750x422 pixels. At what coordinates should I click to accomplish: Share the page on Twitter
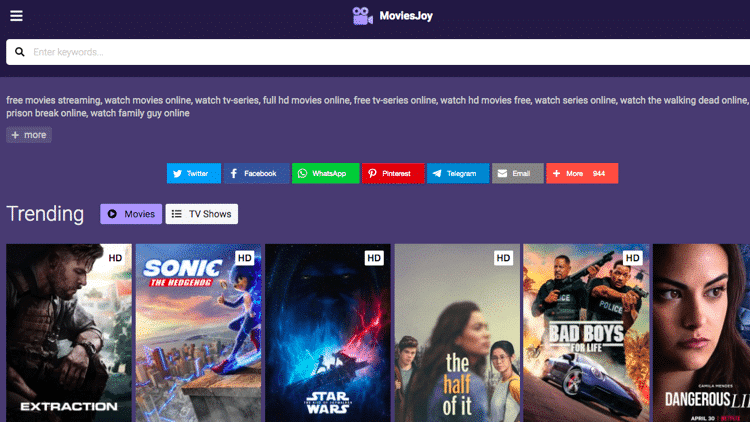[193, 173]
